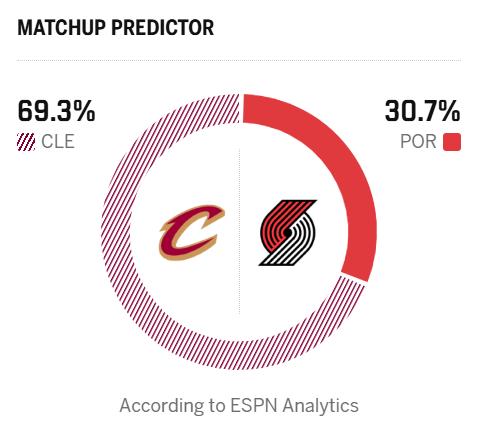Click the 30.7% win probability
Screen dimensions: 481x423
coord(423,111)
